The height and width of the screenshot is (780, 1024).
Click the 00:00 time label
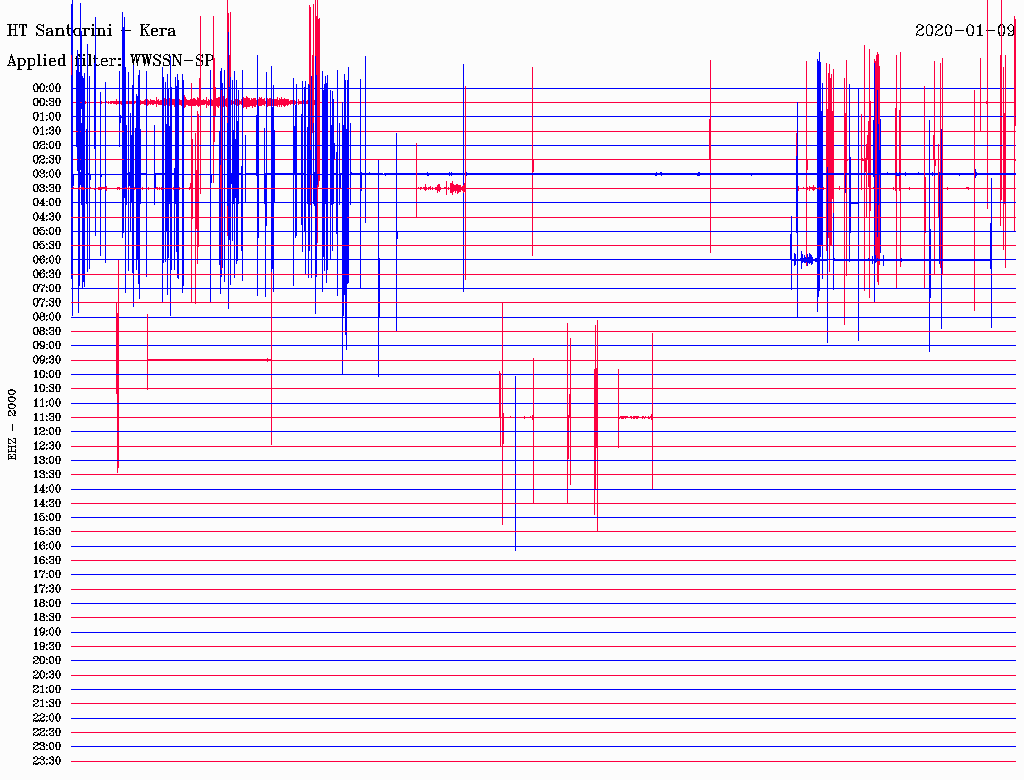(x=47, y=88)
